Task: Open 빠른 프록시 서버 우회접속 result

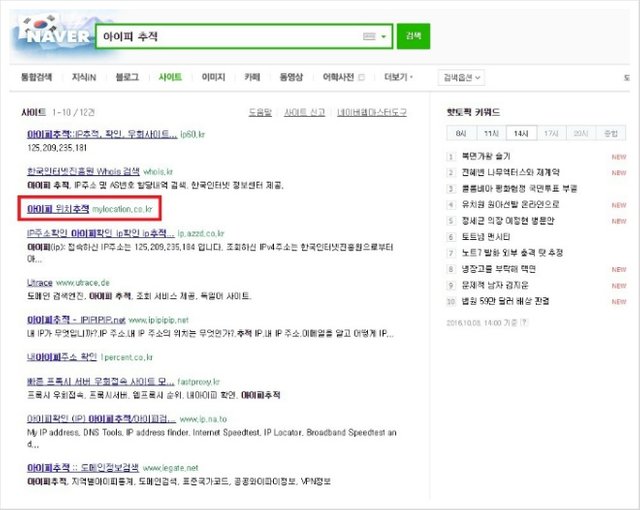Action: pos(100,381)
